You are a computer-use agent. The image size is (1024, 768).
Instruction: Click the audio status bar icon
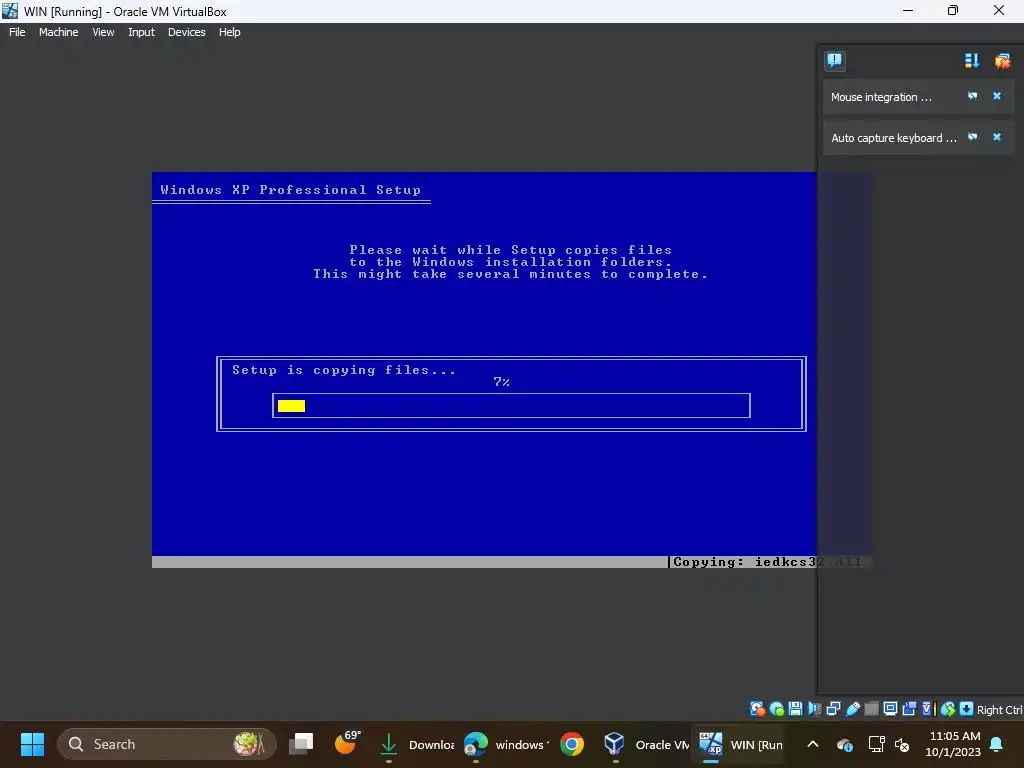814,709
